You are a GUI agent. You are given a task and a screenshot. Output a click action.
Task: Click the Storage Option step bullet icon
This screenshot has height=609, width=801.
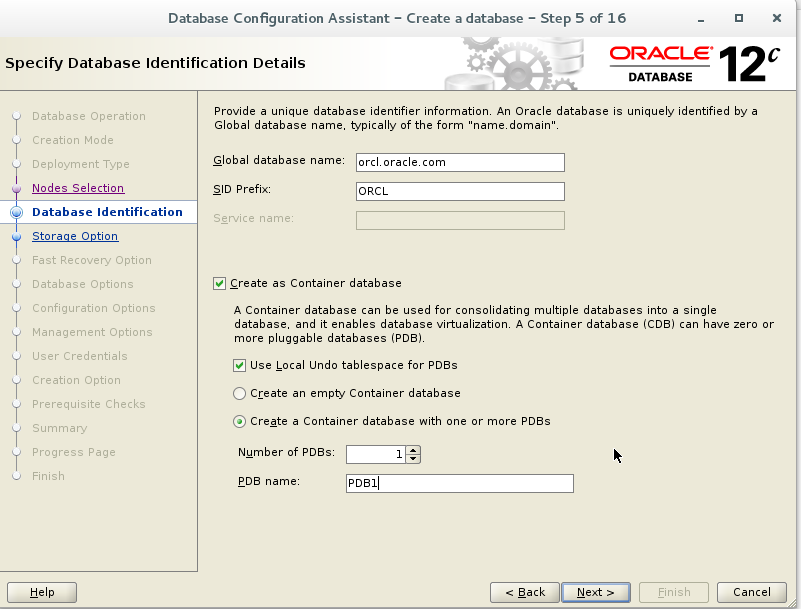coord(16,237)
